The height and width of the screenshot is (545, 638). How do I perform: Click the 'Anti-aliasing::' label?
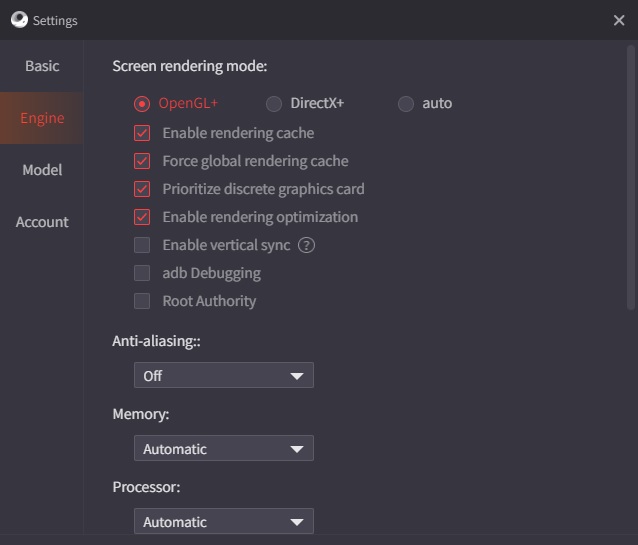point(156,341)
